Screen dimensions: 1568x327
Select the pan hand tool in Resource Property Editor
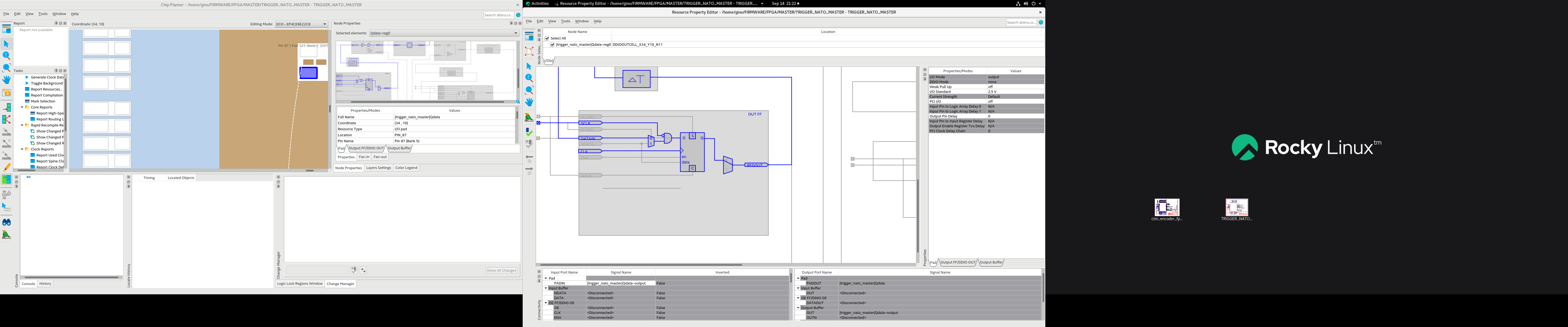point(529,102)
